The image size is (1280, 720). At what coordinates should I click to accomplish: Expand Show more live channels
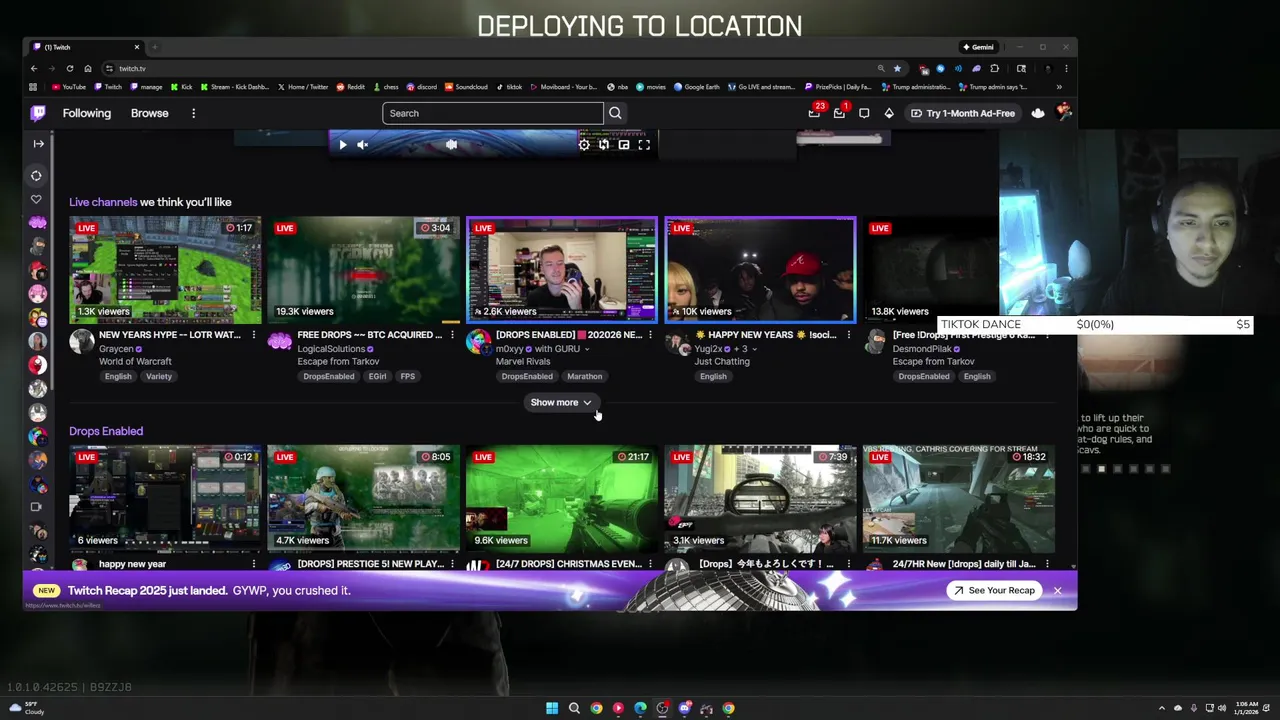[x=561, y=402]
